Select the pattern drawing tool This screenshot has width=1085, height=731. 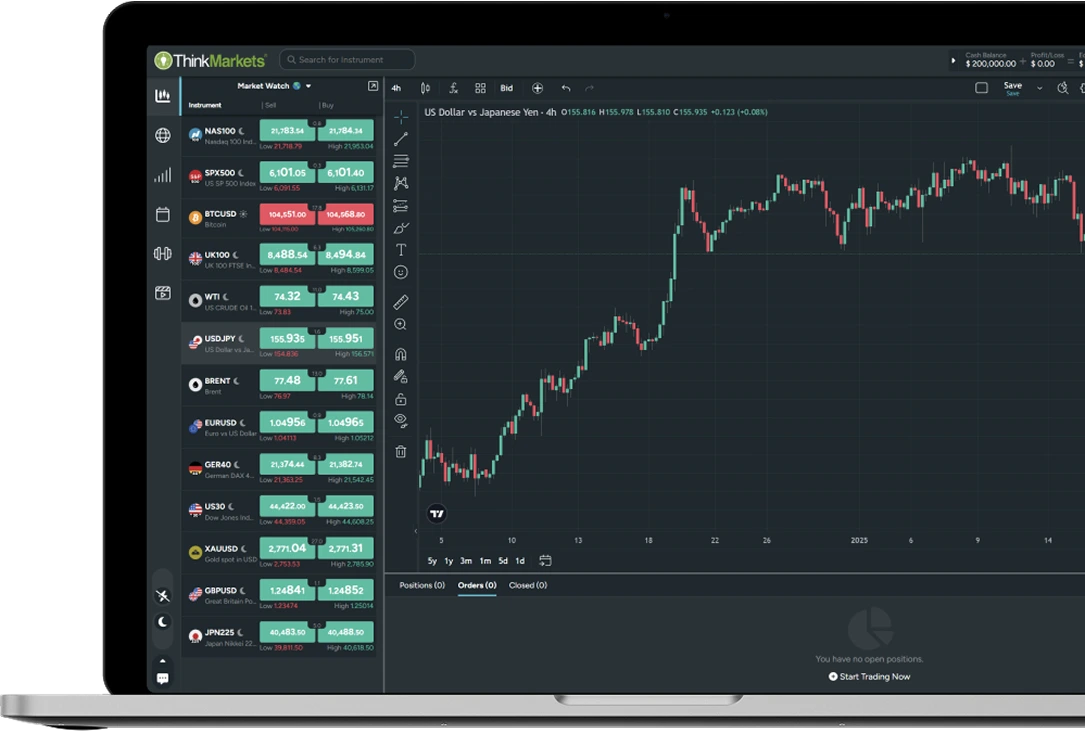point(401,183)
